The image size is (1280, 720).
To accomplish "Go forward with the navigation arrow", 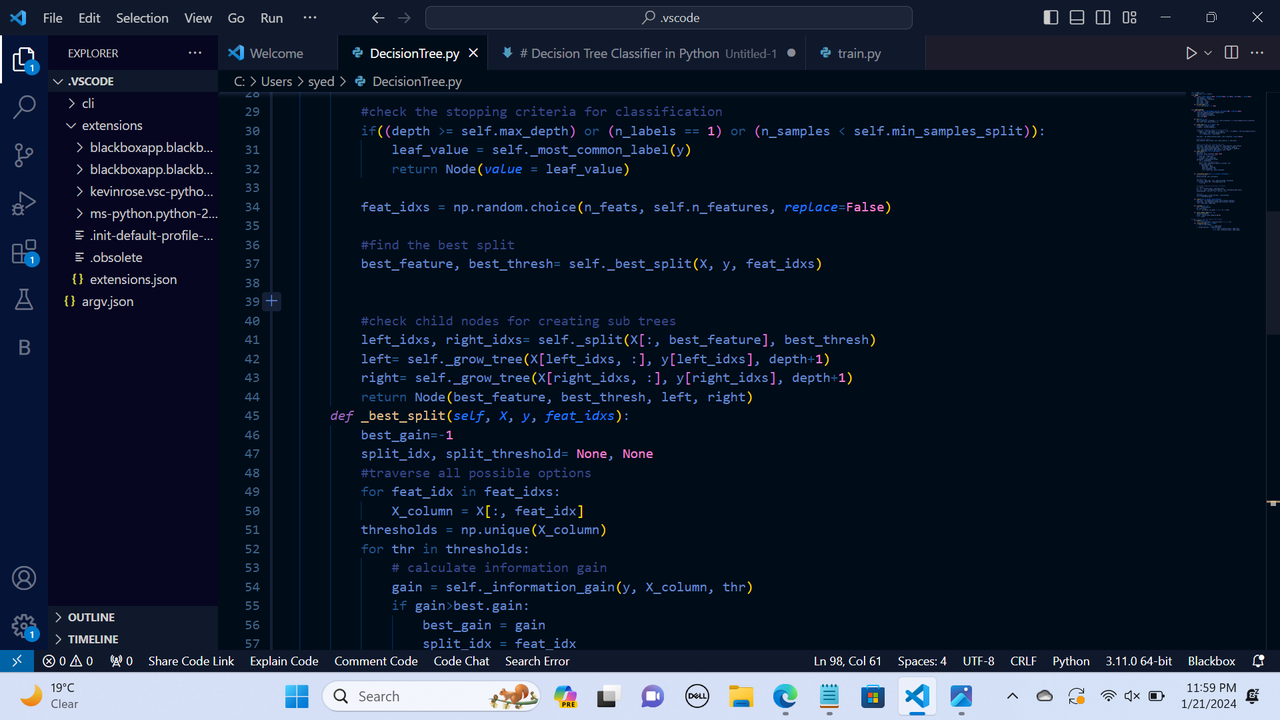I will coord(403,18).
